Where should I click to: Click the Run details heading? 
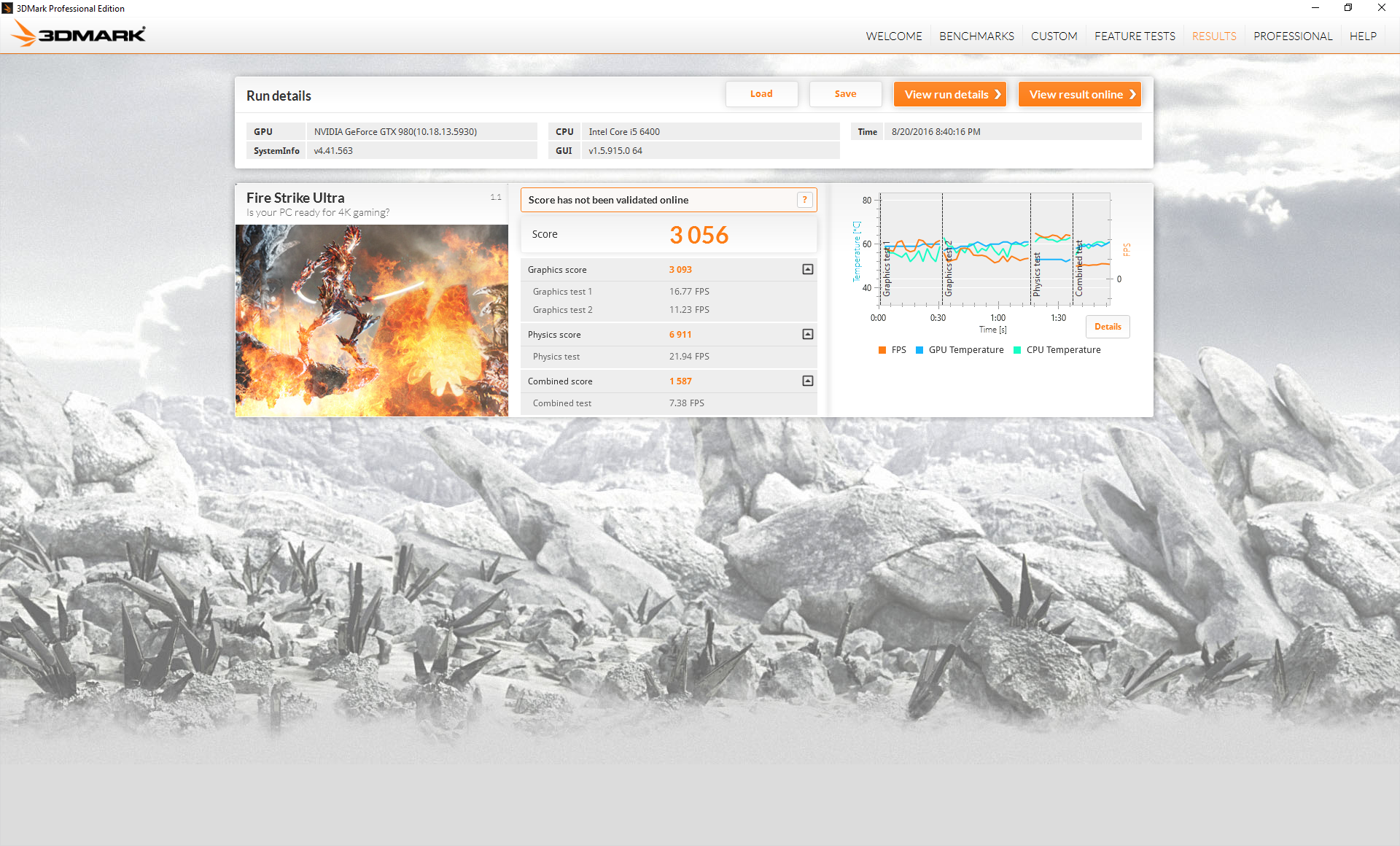point(279,96)
